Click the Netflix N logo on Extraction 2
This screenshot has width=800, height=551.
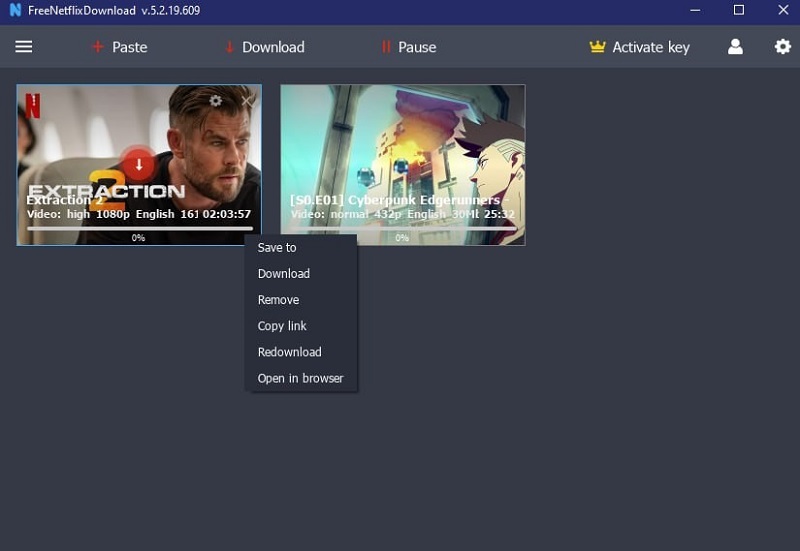(33, 106)
